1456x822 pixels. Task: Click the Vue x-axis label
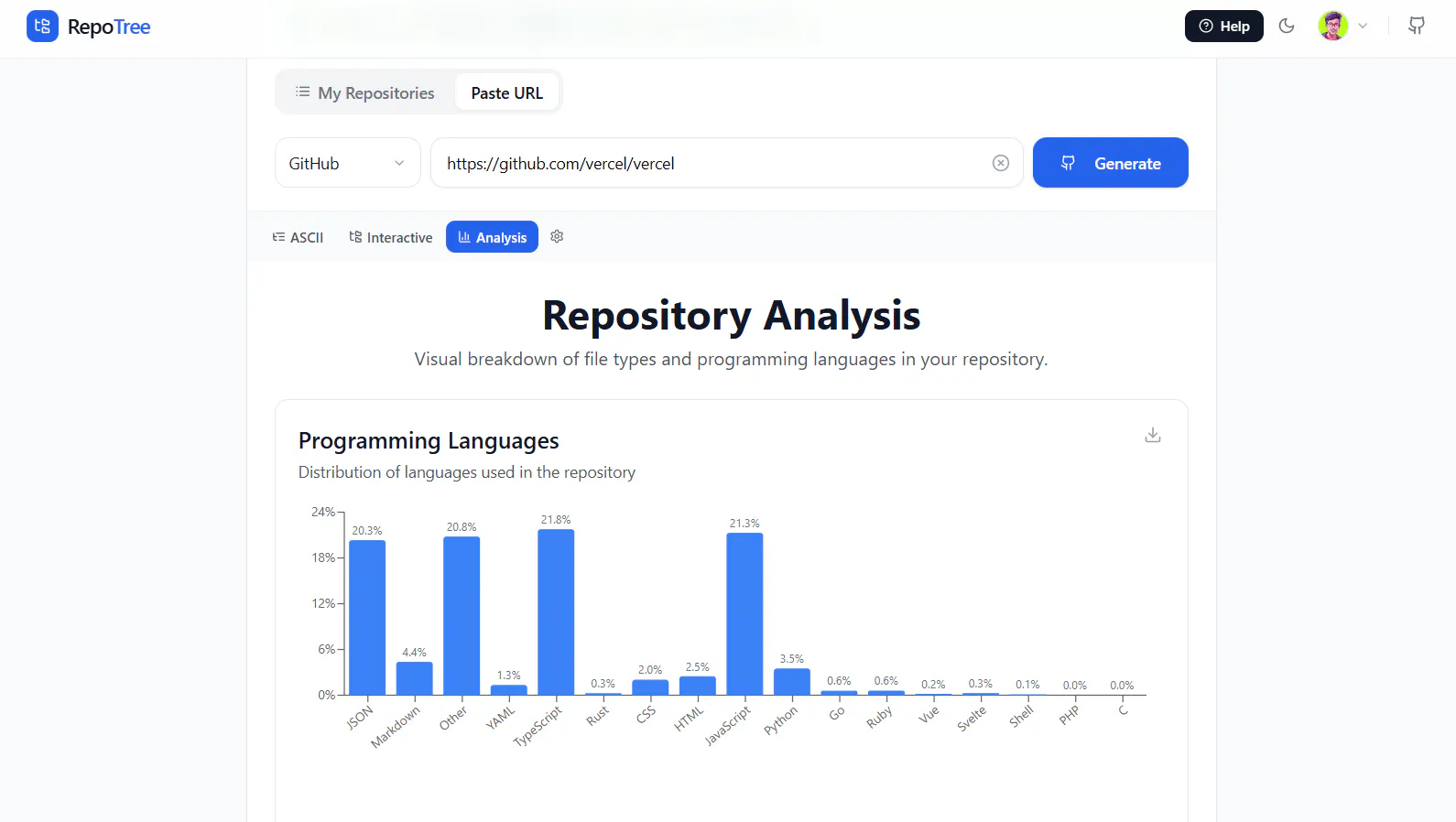[x=929, y=714]
